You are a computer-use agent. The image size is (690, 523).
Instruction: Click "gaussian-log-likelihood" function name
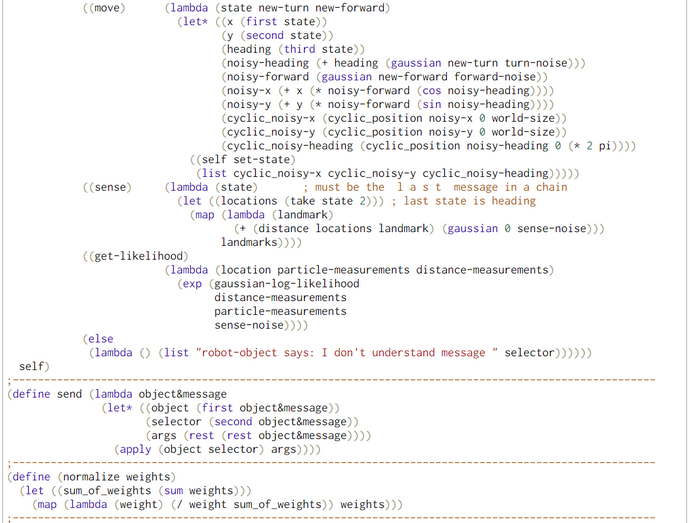point(287,284)
